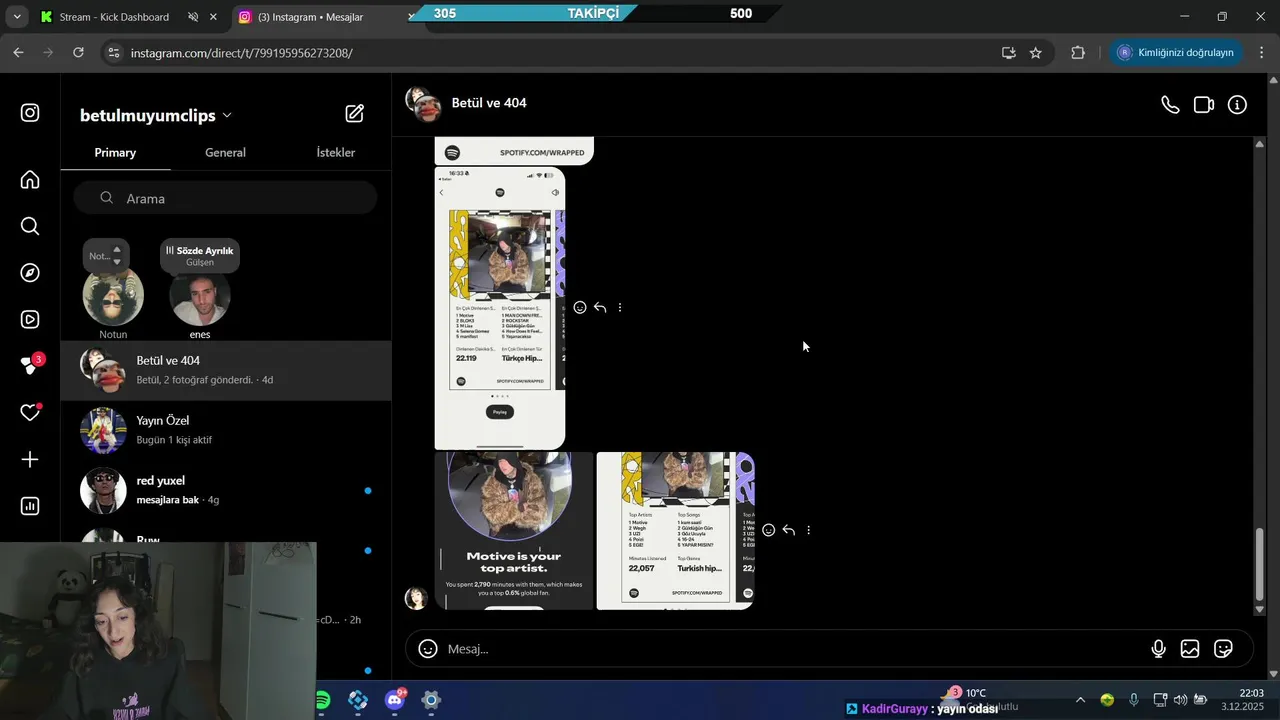Open taskbar volume speaker icon
The height and width of the screenshot is (720, 1280).
coord(1180,700)
